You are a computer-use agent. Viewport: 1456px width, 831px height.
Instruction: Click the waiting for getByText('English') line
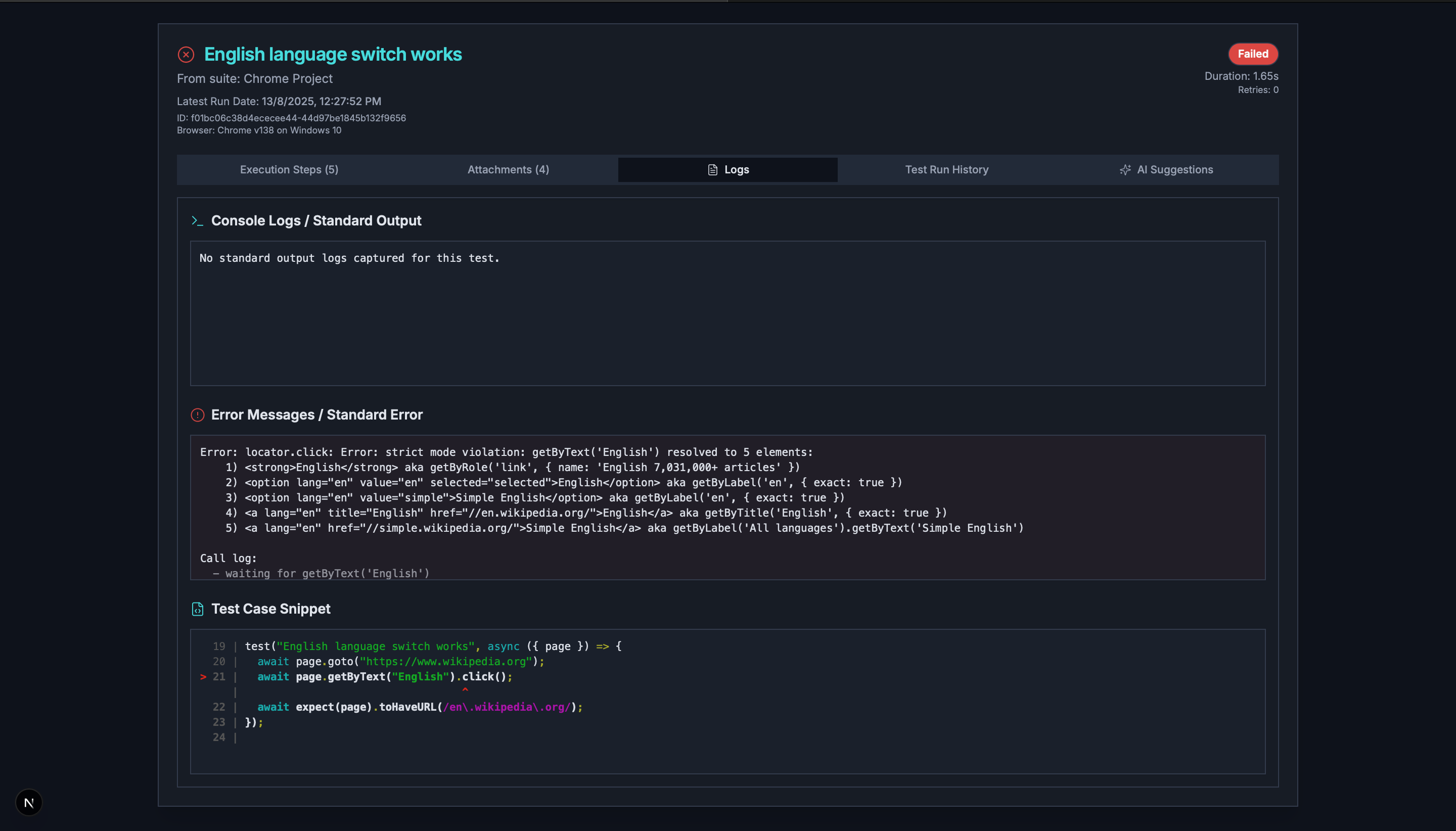pos(321,573)
